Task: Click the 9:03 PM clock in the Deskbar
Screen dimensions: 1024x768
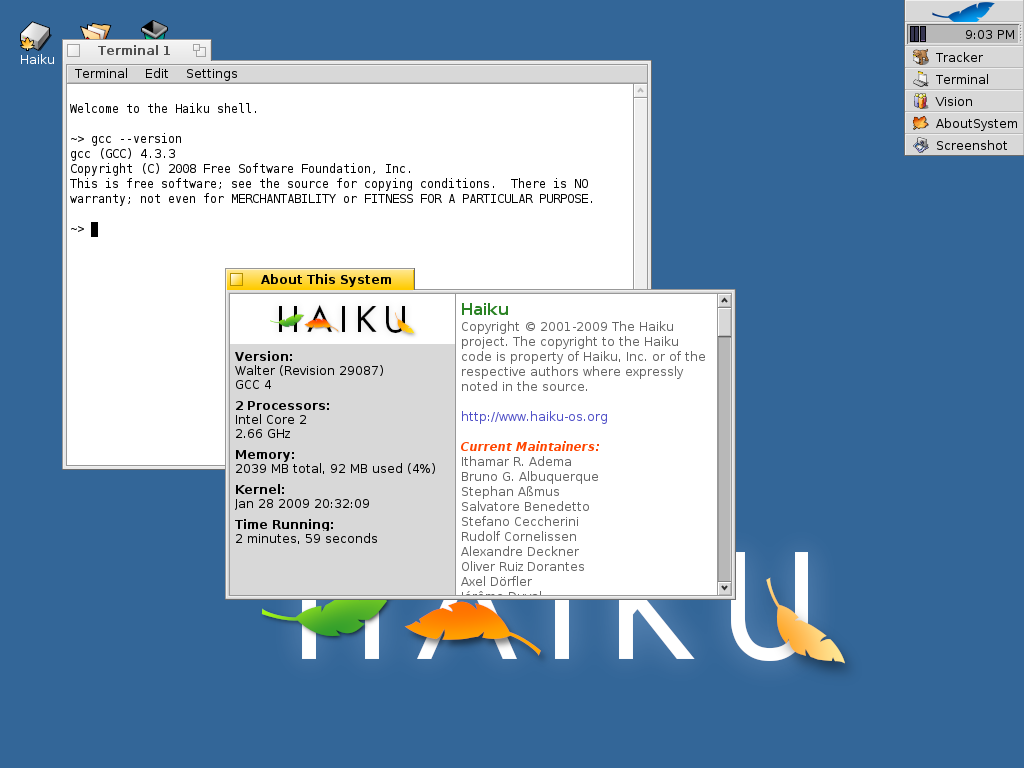Action: coord(990,35)
